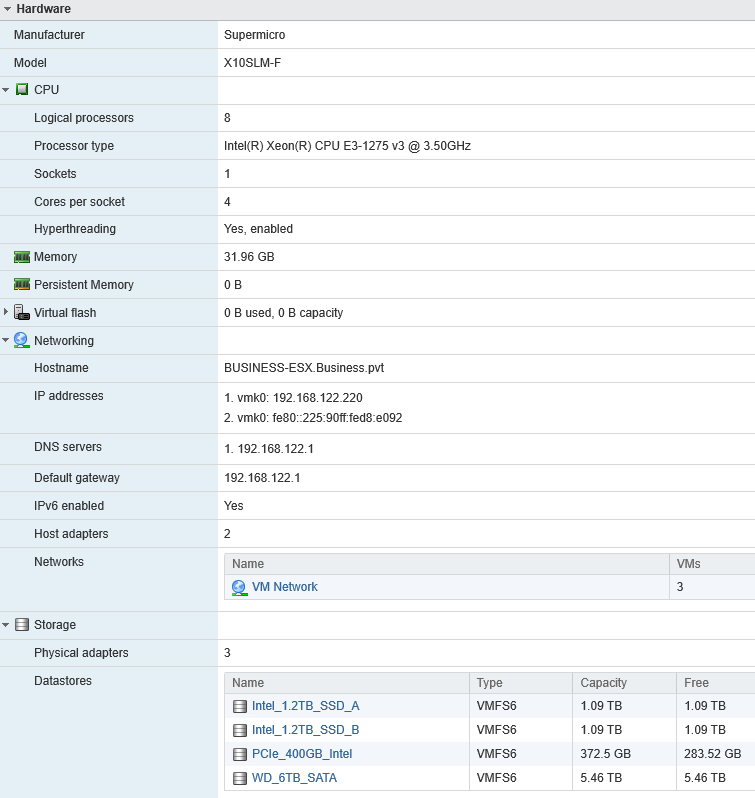Click the CPU chip icon
This screenshot has width=755, height=798.
click(22, 90)
